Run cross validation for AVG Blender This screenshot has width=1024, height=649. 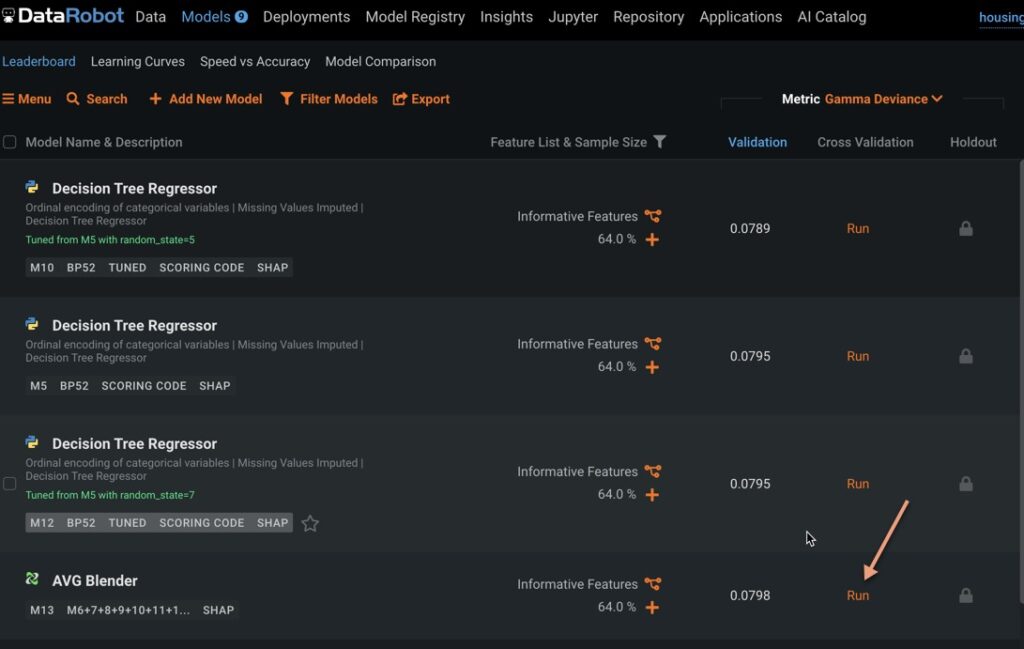click(857, 595)
